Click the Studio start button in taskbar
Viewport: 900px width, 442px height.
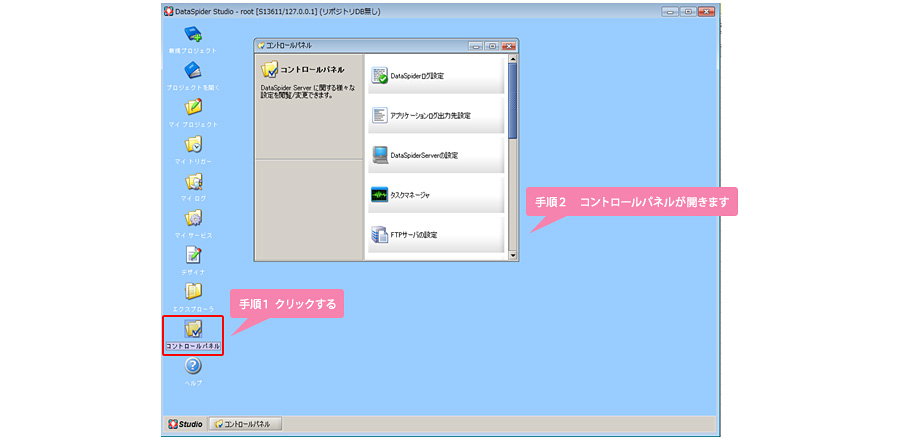(x=185, y=424)
